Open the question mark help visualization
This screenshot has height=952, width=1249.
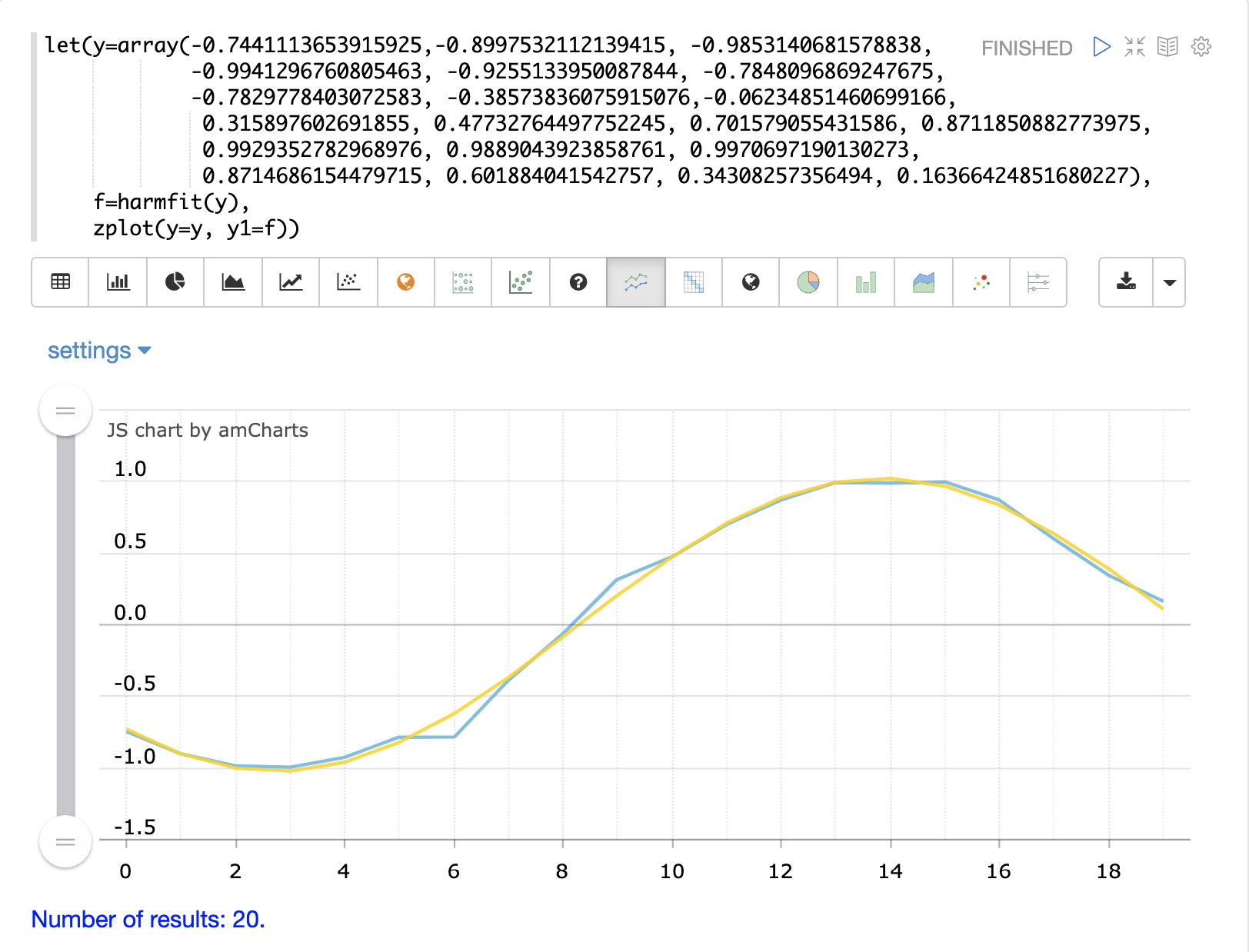tap(578, 282)
